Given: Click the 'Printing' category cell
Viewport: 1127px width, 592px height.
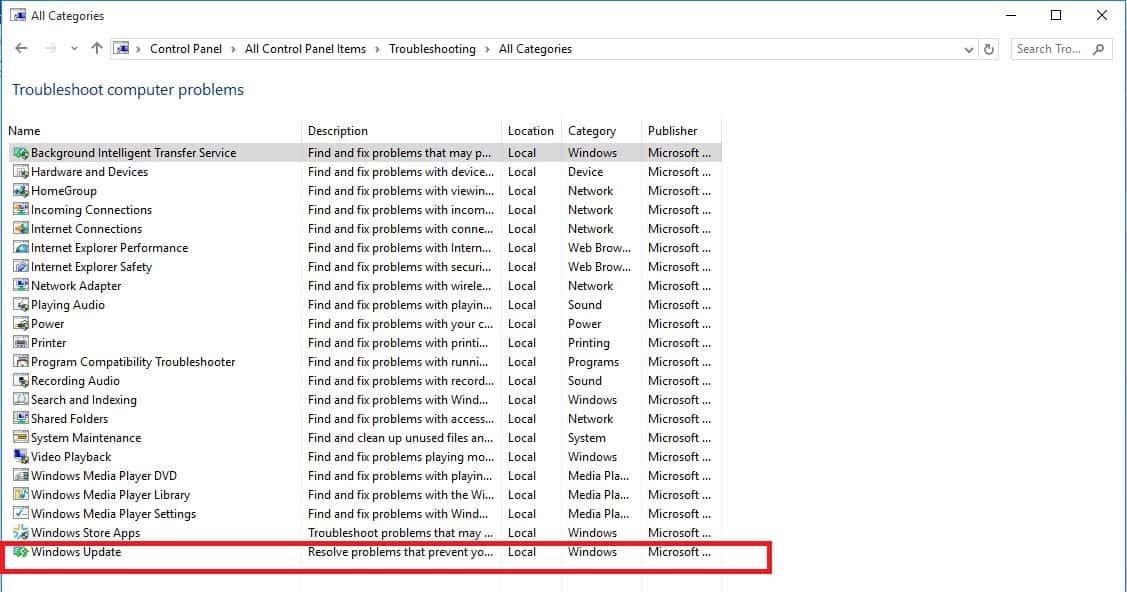Looking at the screenshot, I should point(589,343).
